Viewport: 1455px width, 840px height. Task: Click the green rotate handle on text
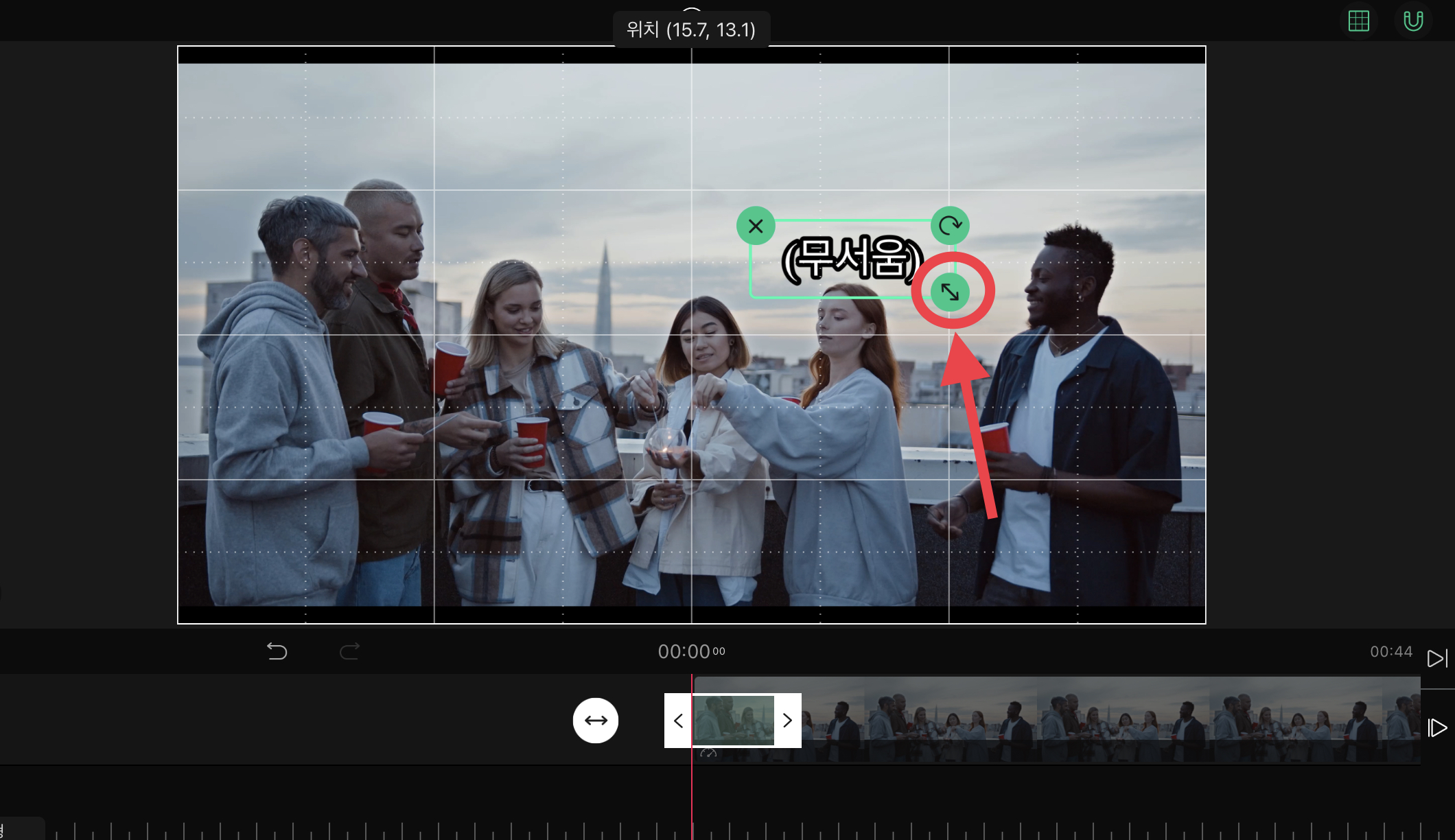950,225
